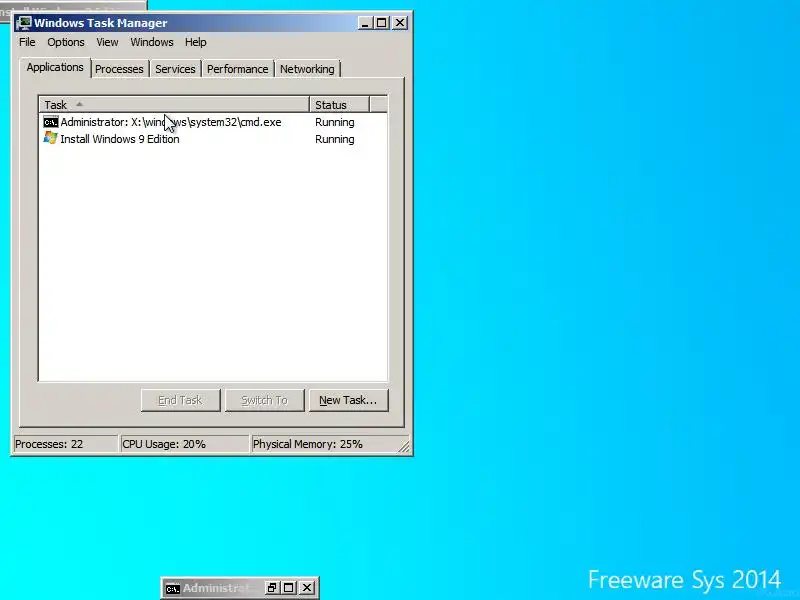Viewport: 800px width, 600px height.
Task: Maximize the Windows Task Manager window
Action: 382,23
